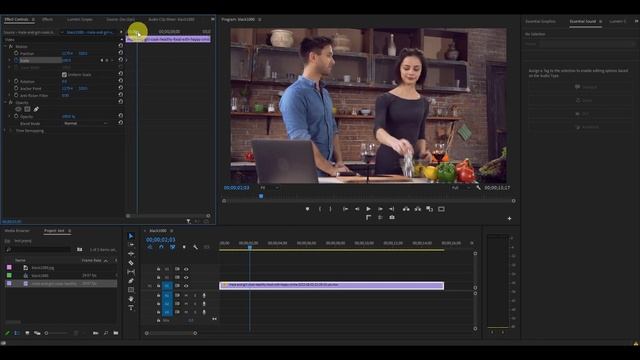Viewport: 640px width, 360px height.
Task: Expand the Scale parameter arrow
Action: pos(10,60)
